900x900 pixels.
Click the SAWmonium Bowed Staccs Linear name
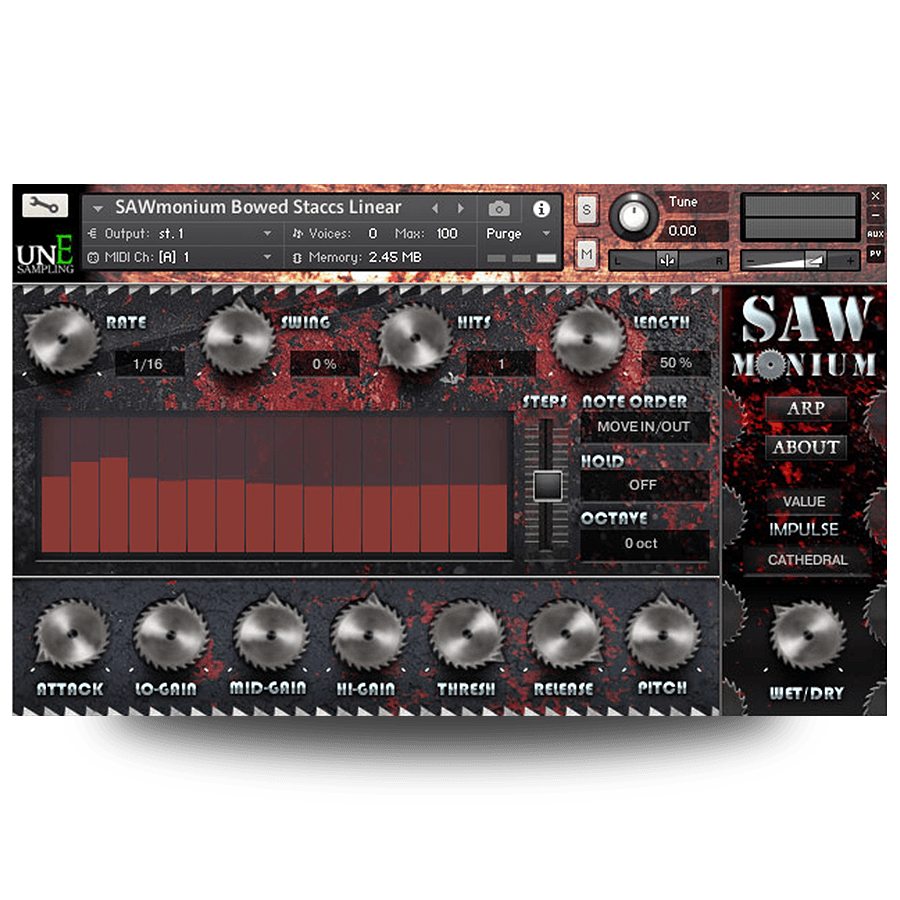(x=258, y=207)
